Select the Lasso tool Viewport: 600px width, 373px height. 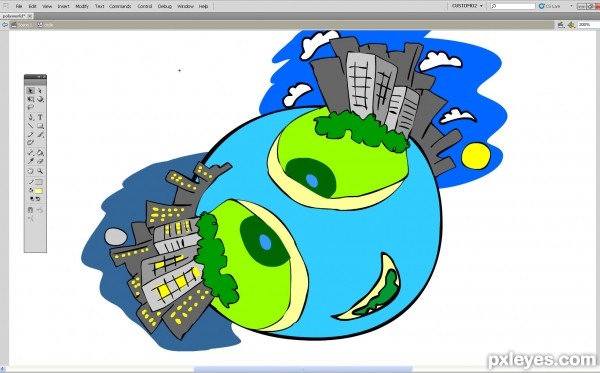coord(31,107)
